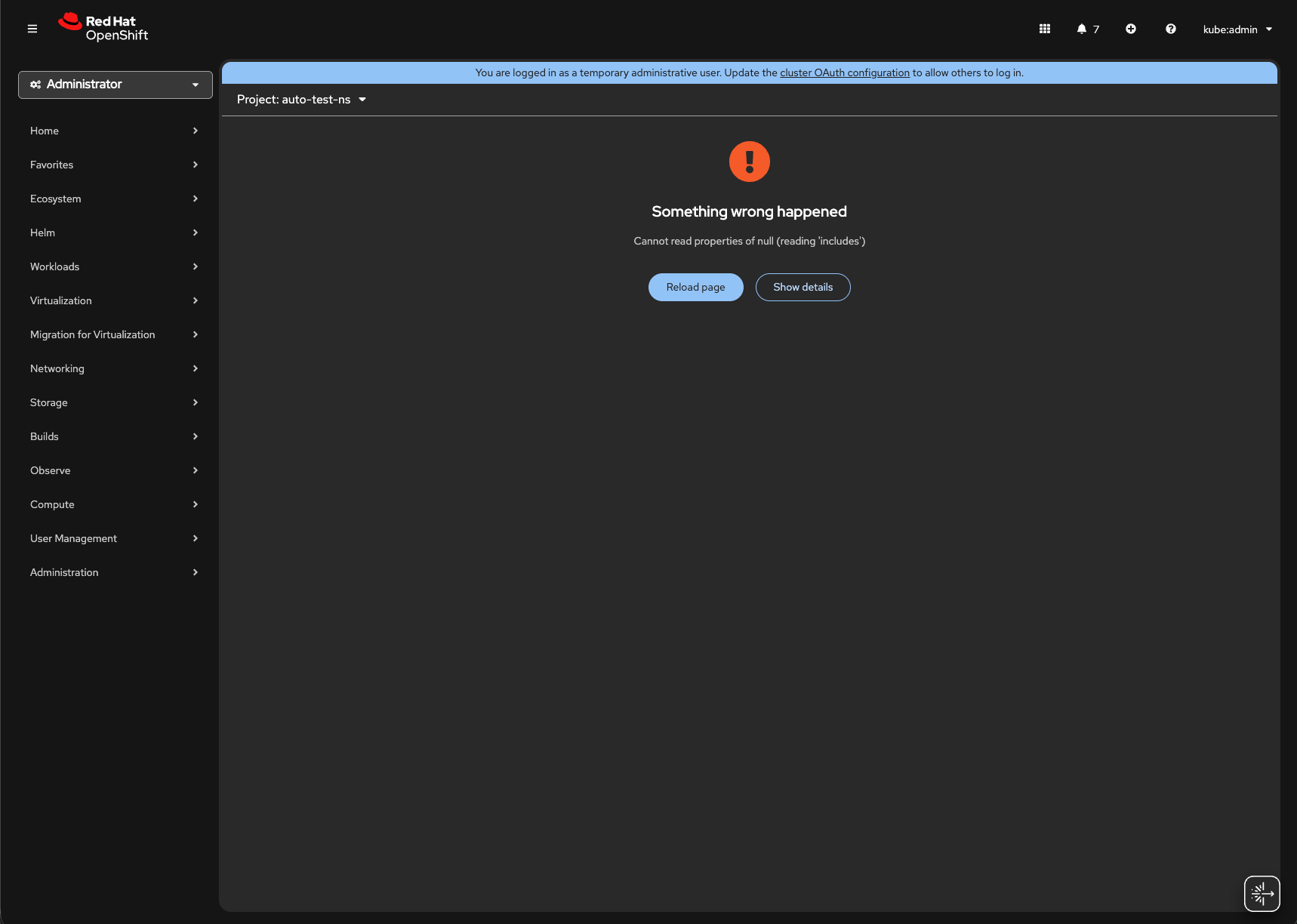Open the floating assistant icon at bottom right
The height and width of the screenshot is (924, 1297).
pyautogui.click(x=1262, y=894)
